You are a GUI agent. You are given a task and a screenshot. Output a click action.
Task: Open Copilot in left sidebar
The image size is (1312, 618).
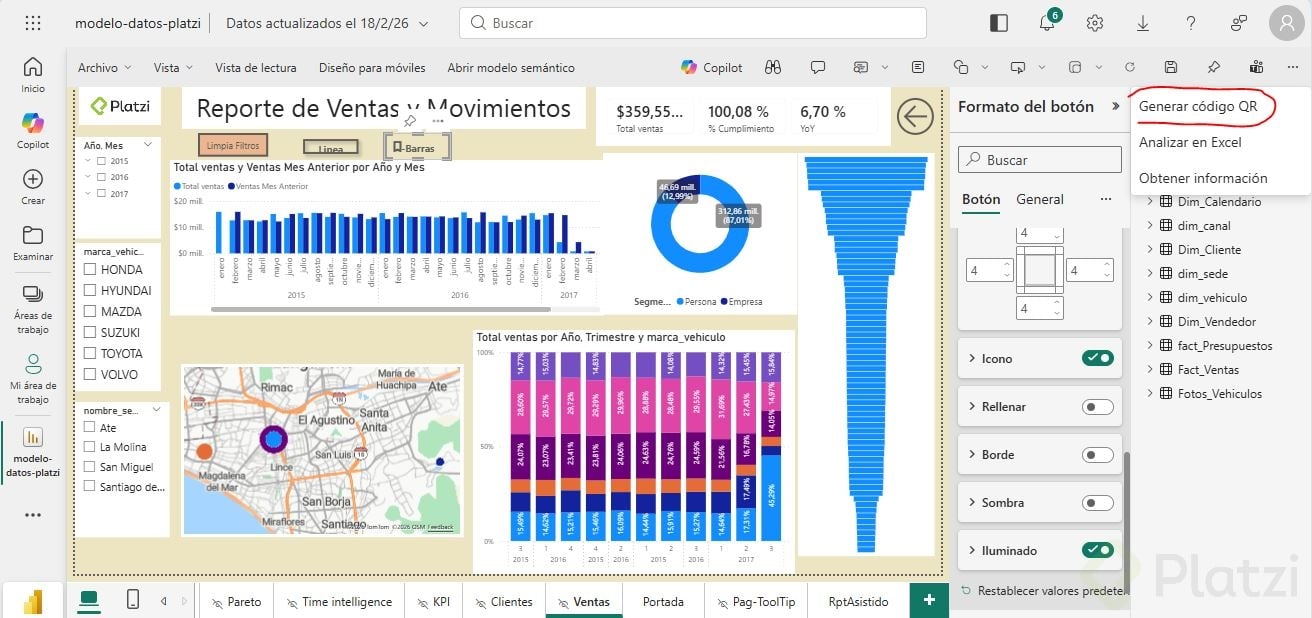click(x=33, y=131)
